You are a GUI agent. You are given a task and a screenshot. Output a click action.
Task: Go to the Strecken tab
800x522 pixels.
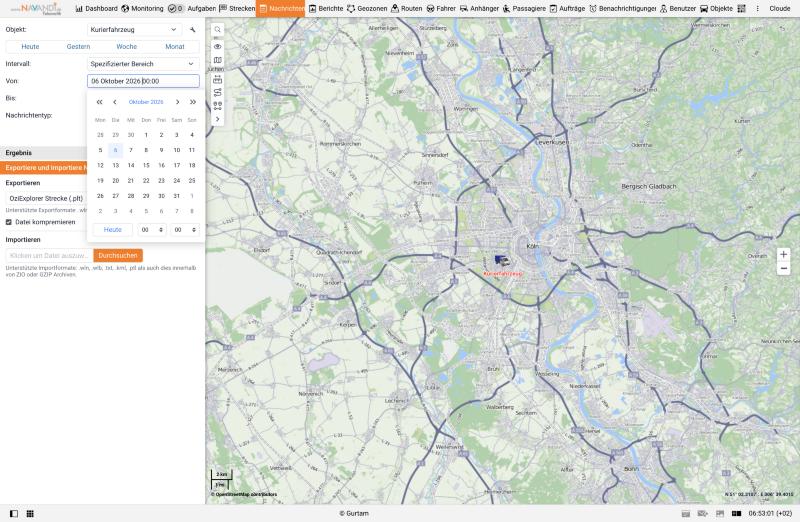coord(237,9)
